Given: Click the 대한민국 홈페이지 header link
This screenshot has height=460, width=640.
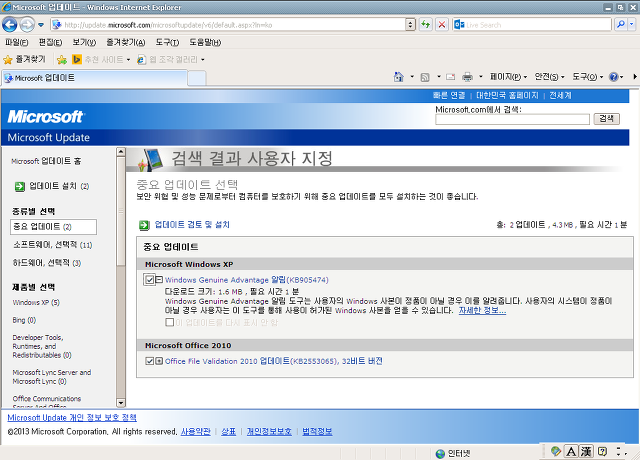Looking at the screenshot, I should (x=507, y=96).
